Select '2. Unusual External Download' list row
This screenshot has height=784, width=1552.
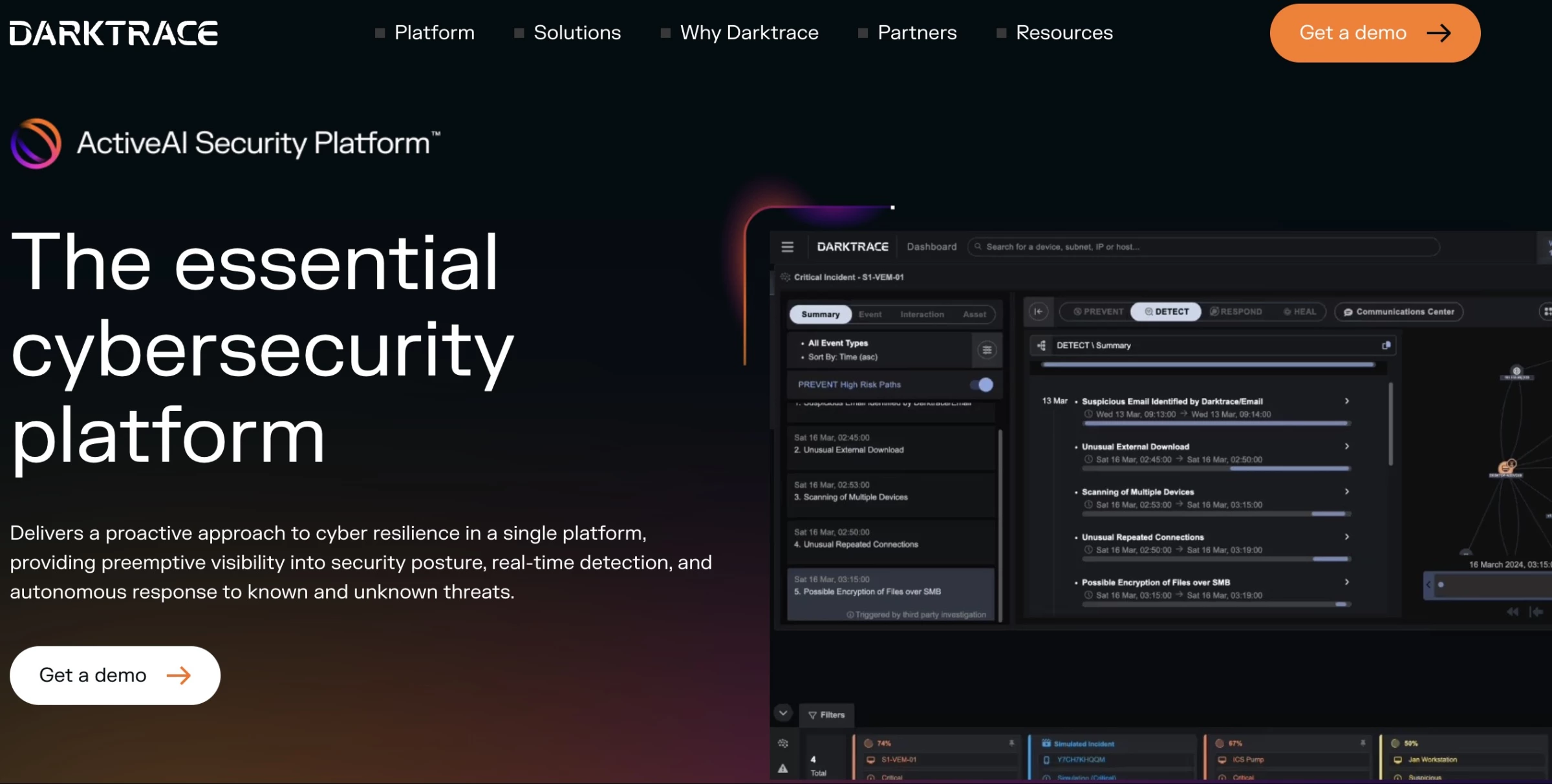click(x=890, y=447)
